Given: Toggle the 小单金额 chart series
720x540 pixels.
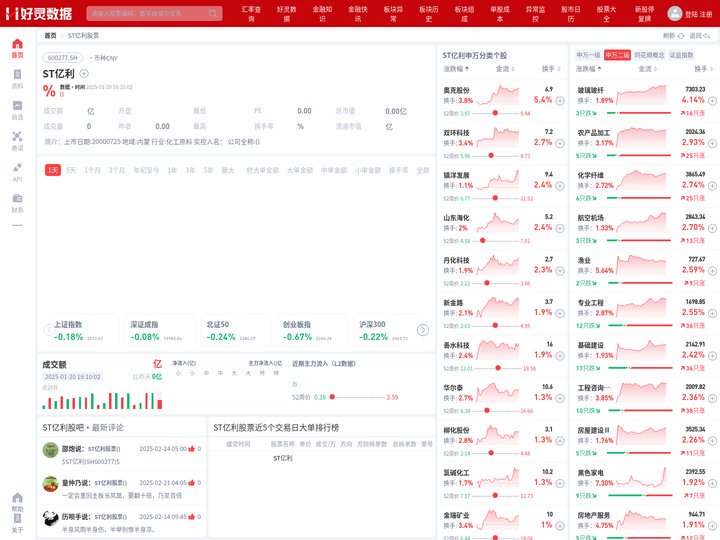Looking at the screenshot, I should 368,170.
